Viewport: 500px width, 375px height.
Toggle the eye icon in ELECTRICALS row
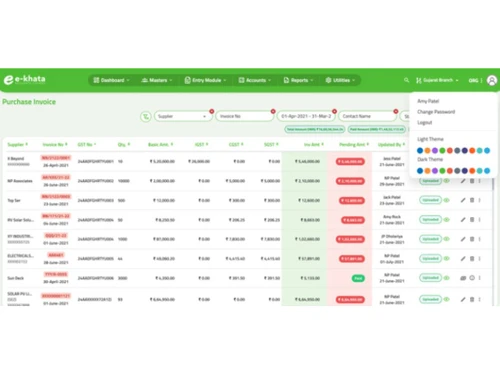click(x=447, y=258)
